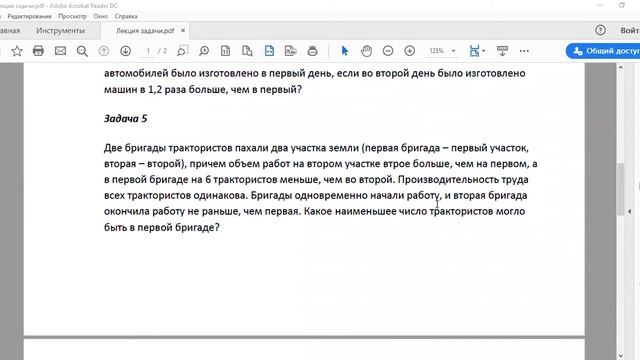This screenshot has height=360, width=640.
Task: Send file by email via envelope icon
Action: (x=60, y=51)
